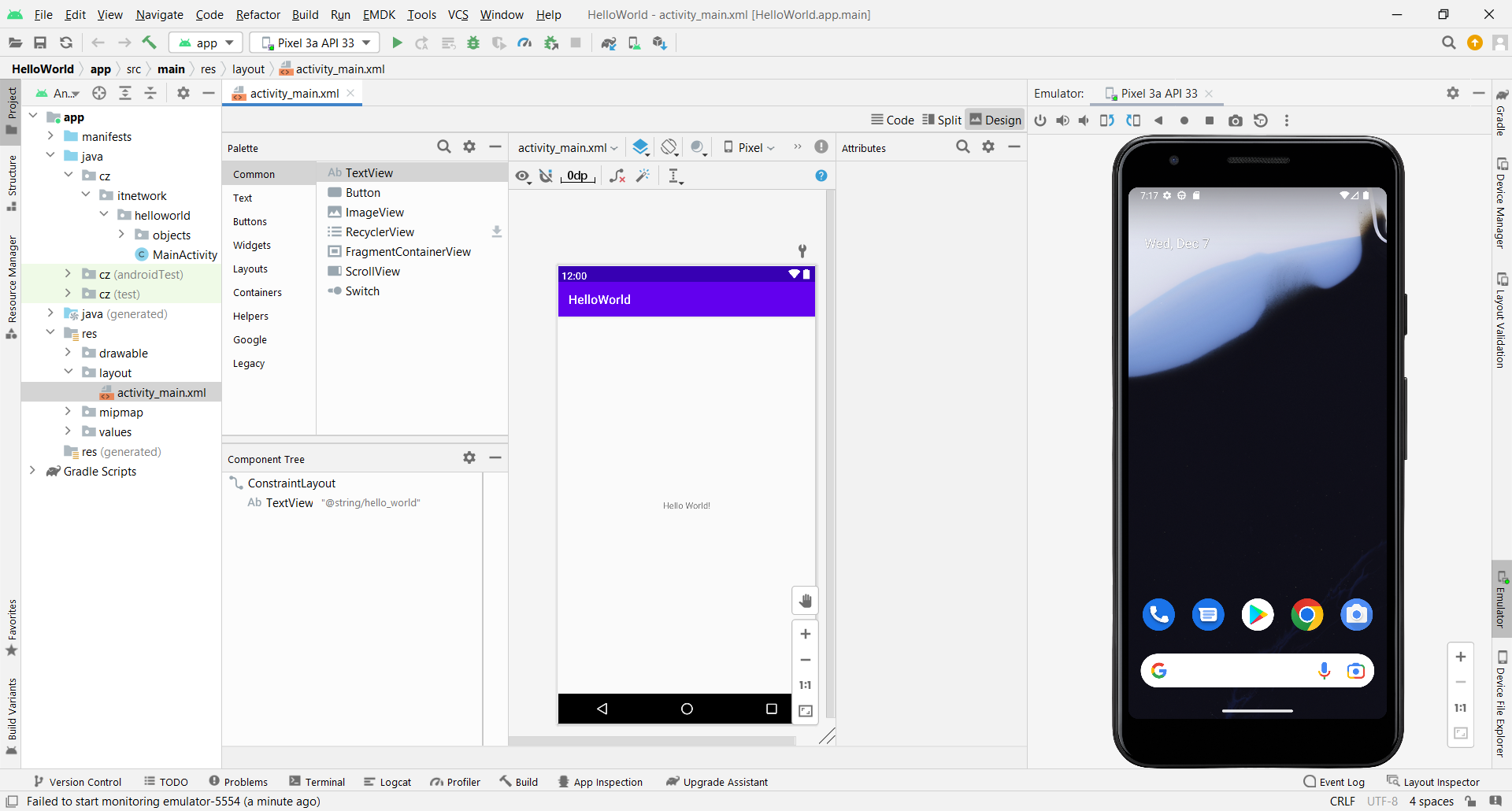Tap the emulator Back triangle button
The width and height of the screenshot is (1512, 811).
click(1158, 120)
